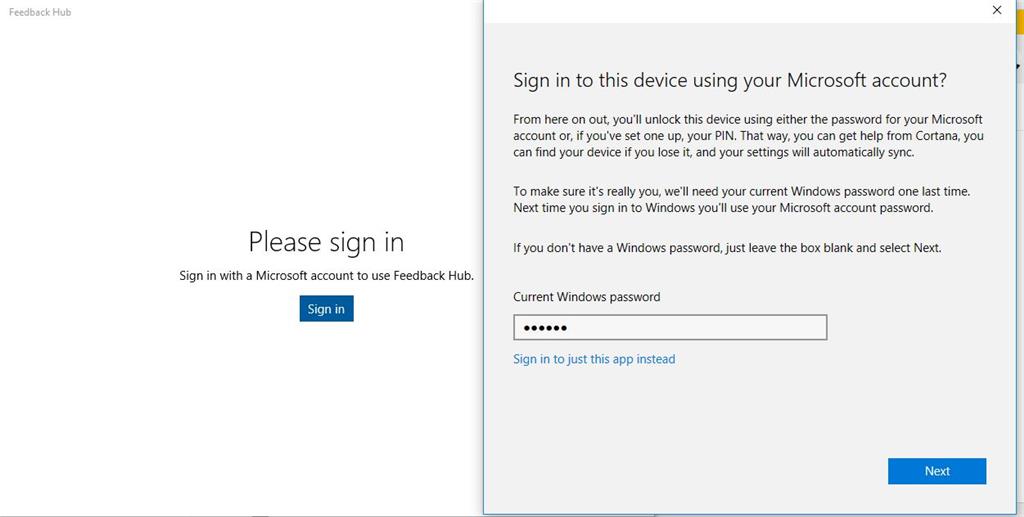Click the 'Current Windows password' label
The image size is (1024, 517).
point(586,297)
